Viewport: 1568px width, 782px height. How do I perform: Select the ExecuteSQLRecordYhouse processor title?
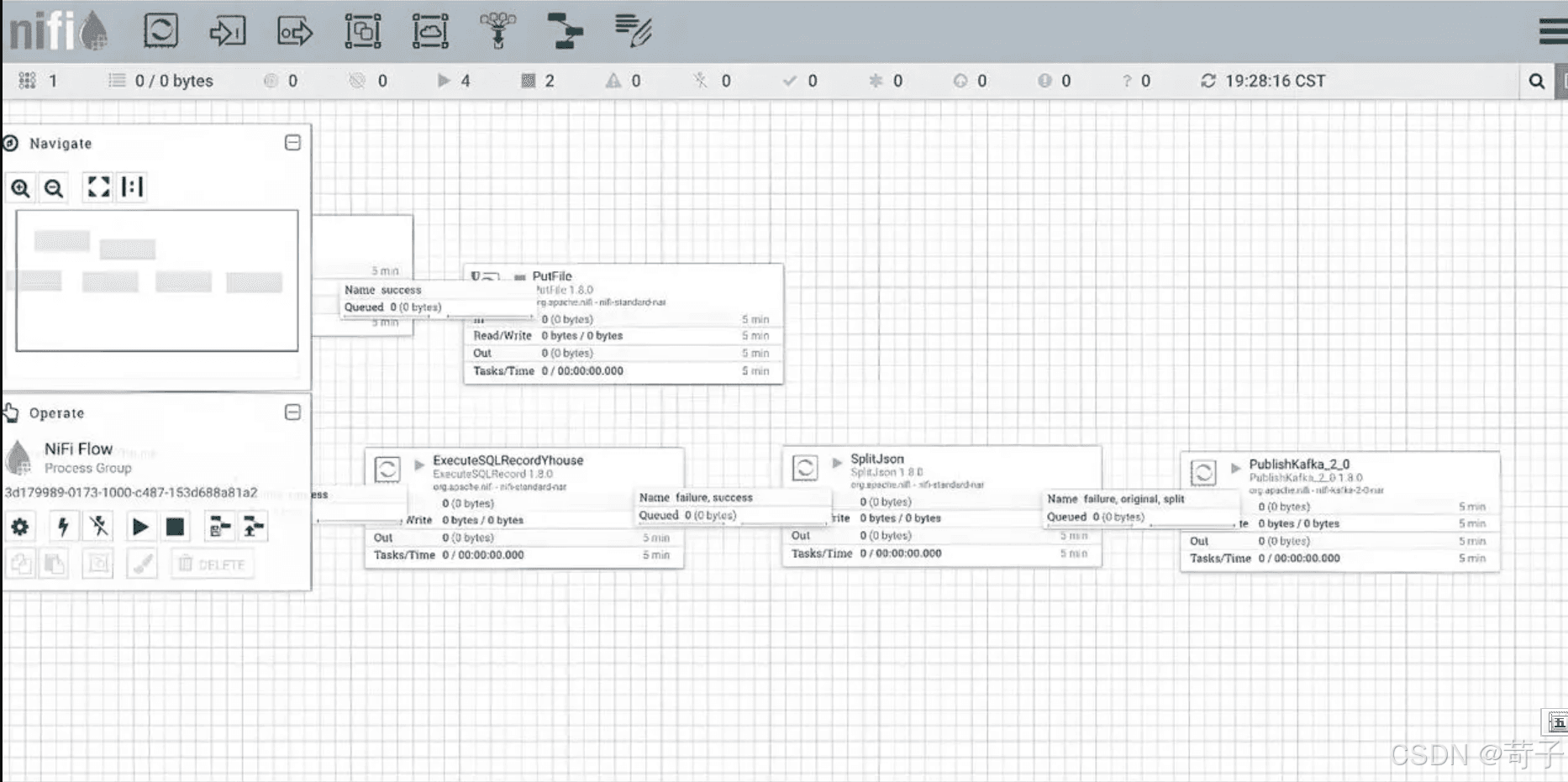[x=508, y=460]
